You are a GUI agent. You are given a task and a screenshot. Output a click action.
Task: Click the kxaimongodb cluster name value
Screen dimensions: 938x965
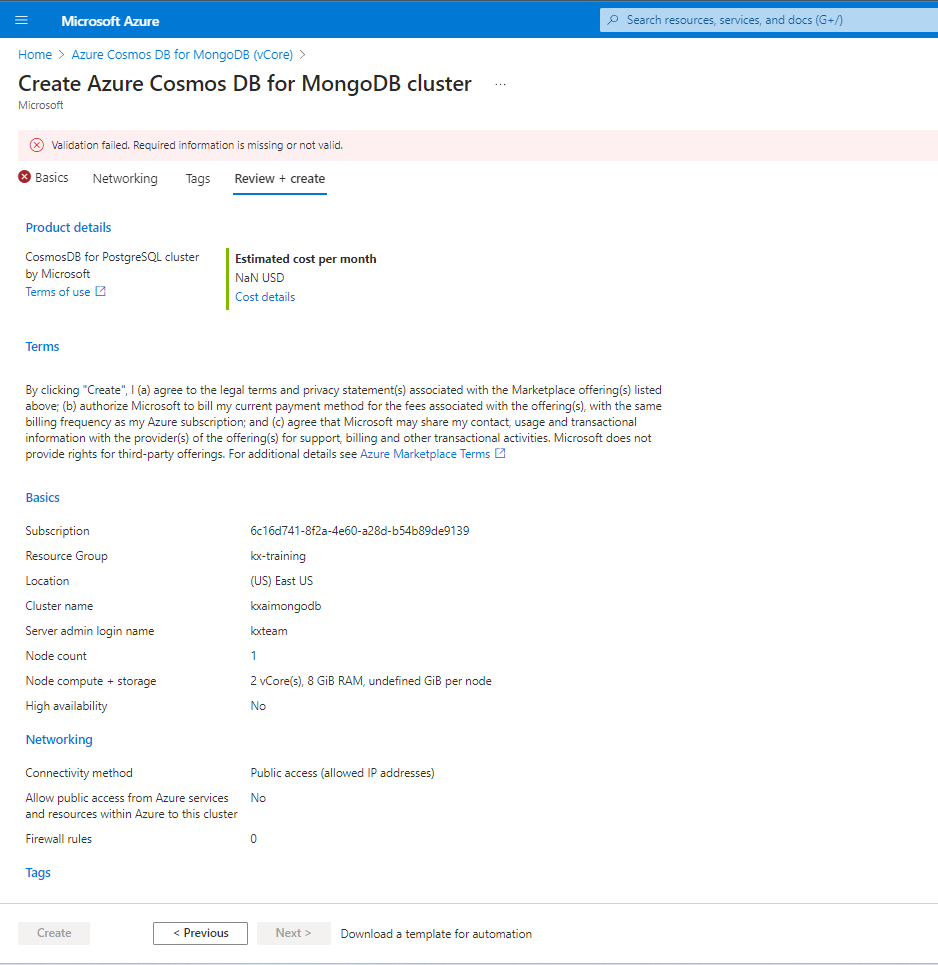coord(286,606)
